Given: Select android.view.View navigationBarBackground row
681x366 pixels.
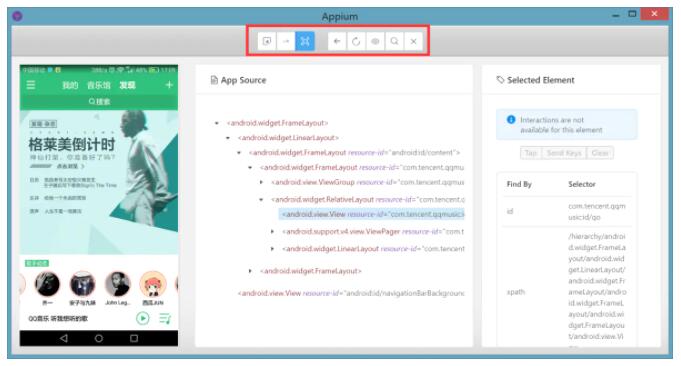Looking at the screenshot, I should click(351, 293).
